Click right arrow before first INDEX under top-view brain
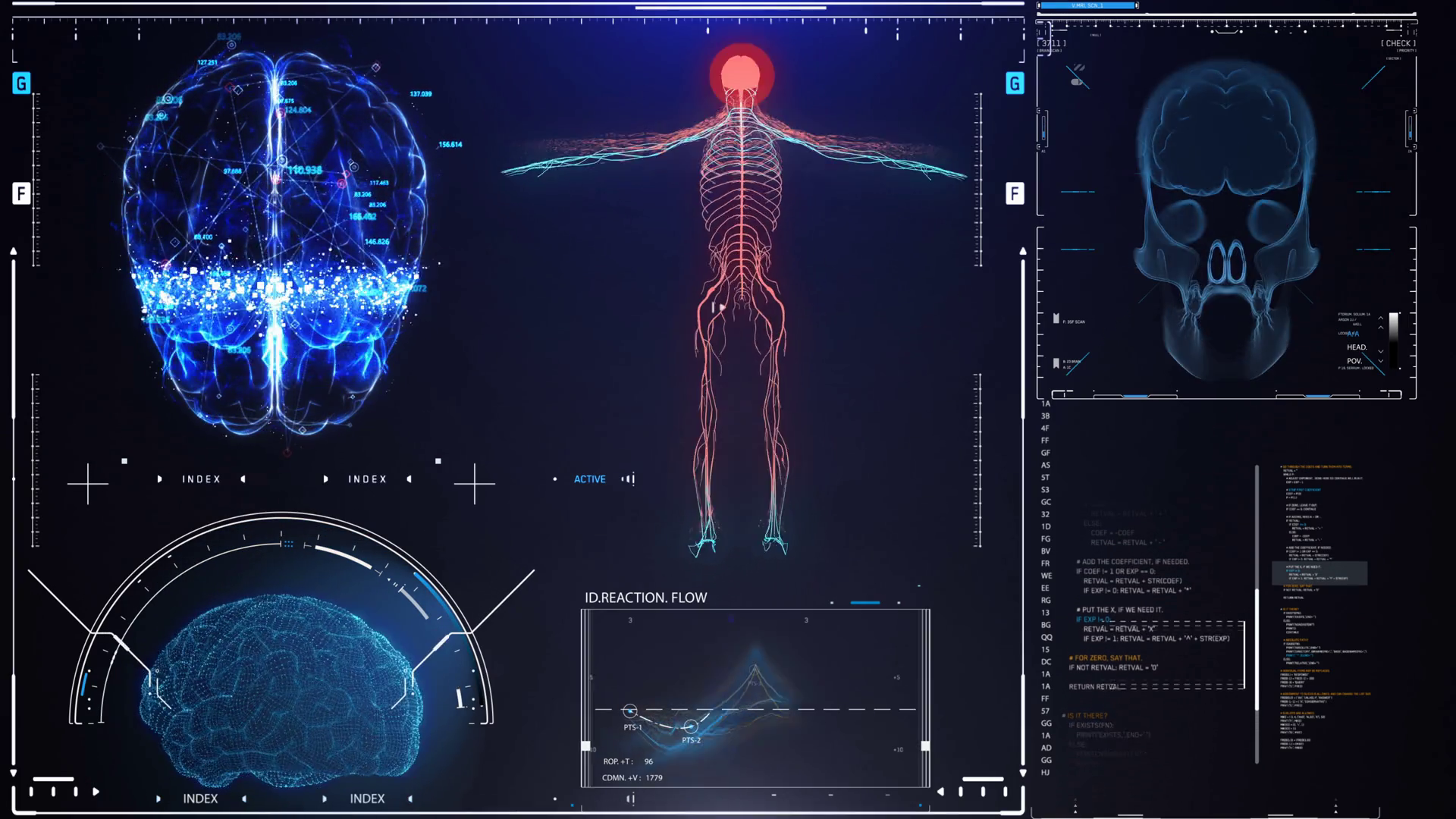This screenshot has width=1456, height=819. coord(159,479)
